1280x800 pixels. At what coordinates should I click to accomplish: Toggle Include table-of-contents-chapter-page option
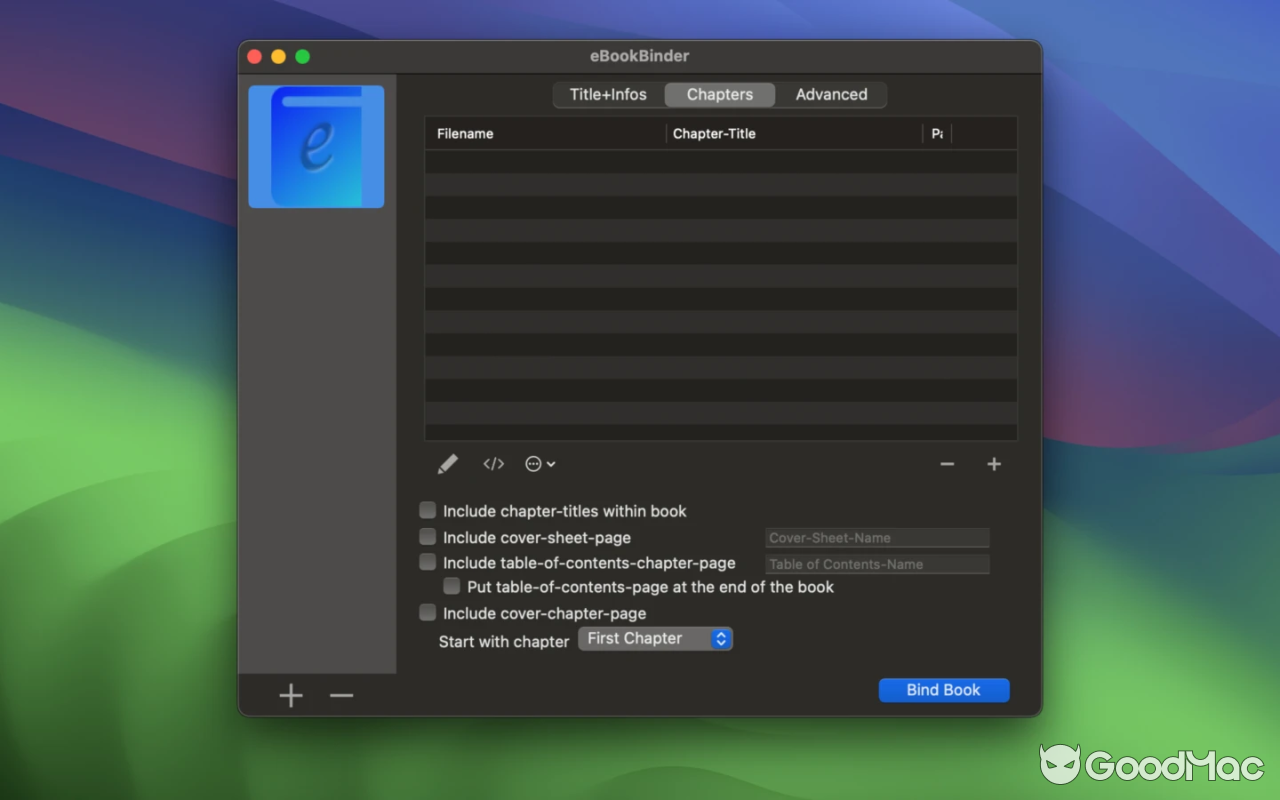point(427,561)
